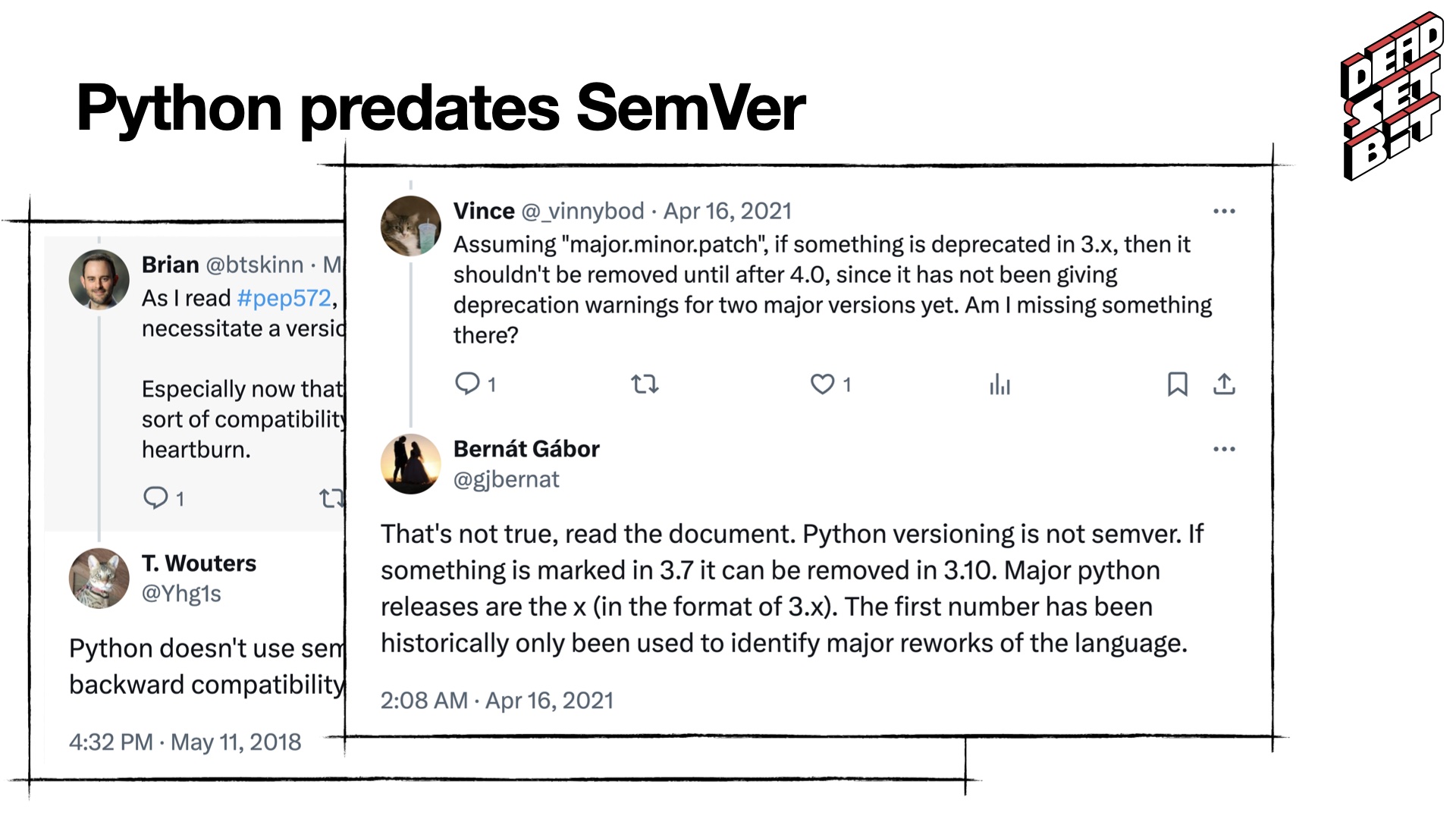Open the @gjbernat profile handle
This screenshot has height=819, width=1456.
pos(506,479)
